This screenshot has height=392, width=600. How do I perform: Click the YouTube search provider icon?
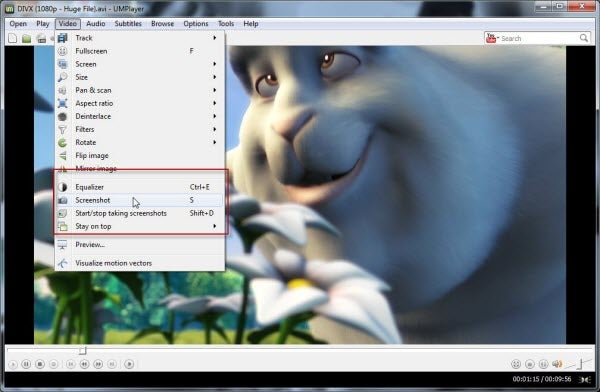[492, 38]
